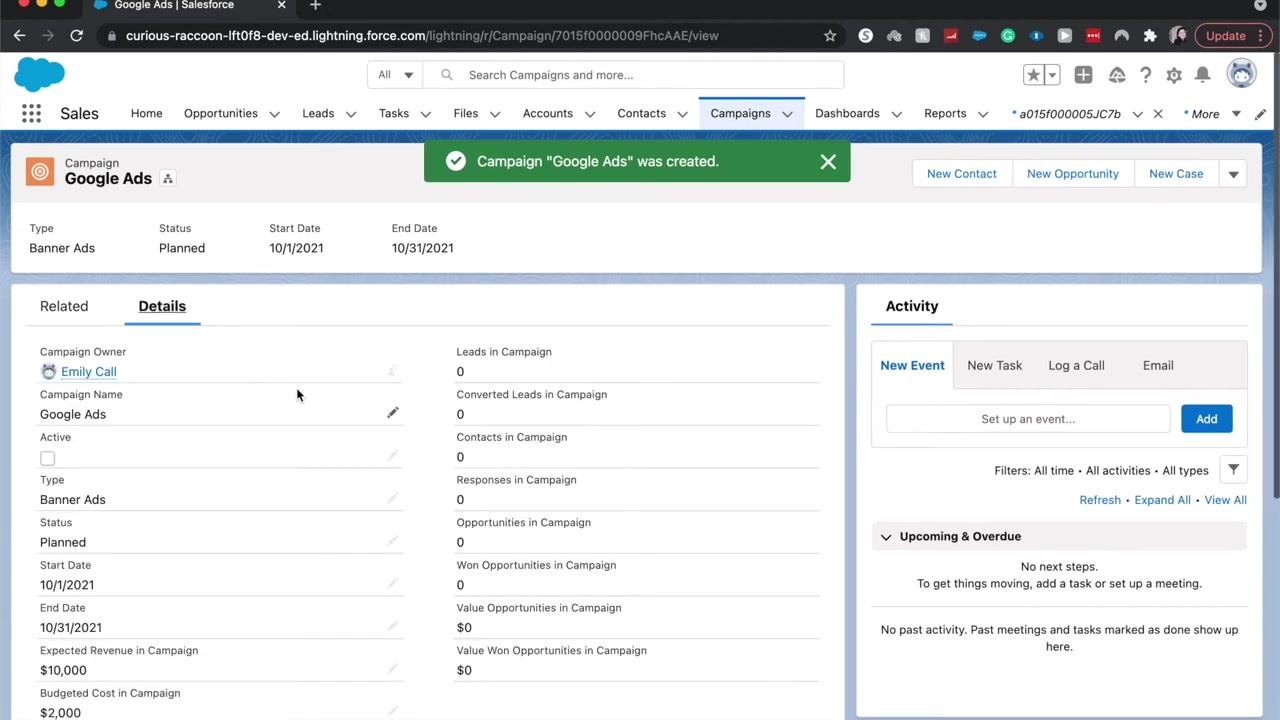This screenshot has height=720, width=1280.
Task: Open the More navigation dropdown
Action: [x=1213, y=114]
